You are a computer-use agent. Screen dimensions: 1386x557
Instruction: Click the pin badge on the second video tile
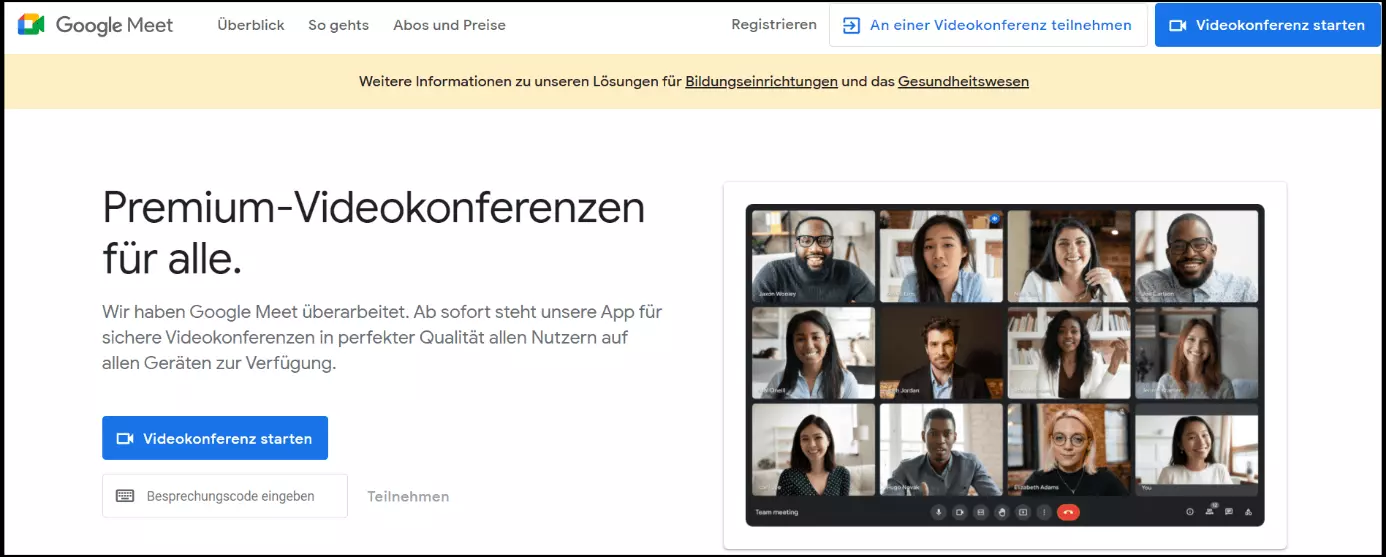(995, 218)
